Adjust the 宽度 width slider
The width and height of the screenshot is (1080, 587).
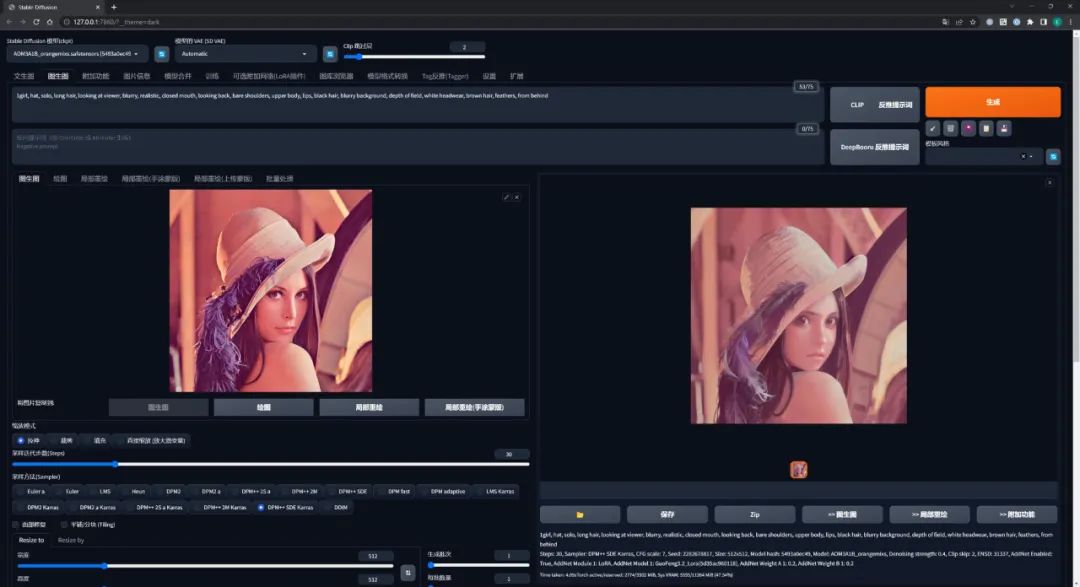coord(205,566)
